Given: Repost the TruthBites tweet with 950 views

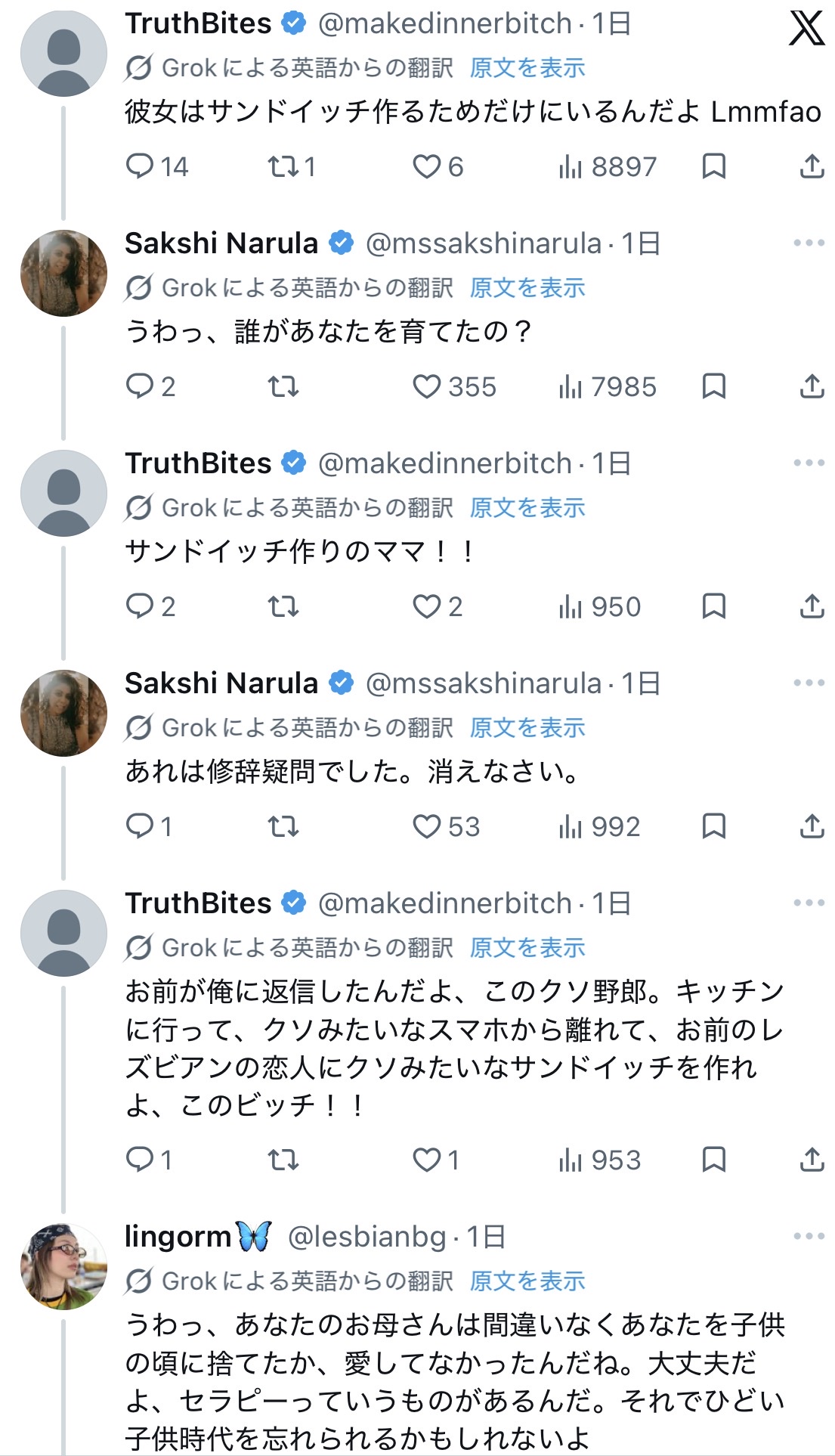Looking at the screenshot, I should pos(283,606).
